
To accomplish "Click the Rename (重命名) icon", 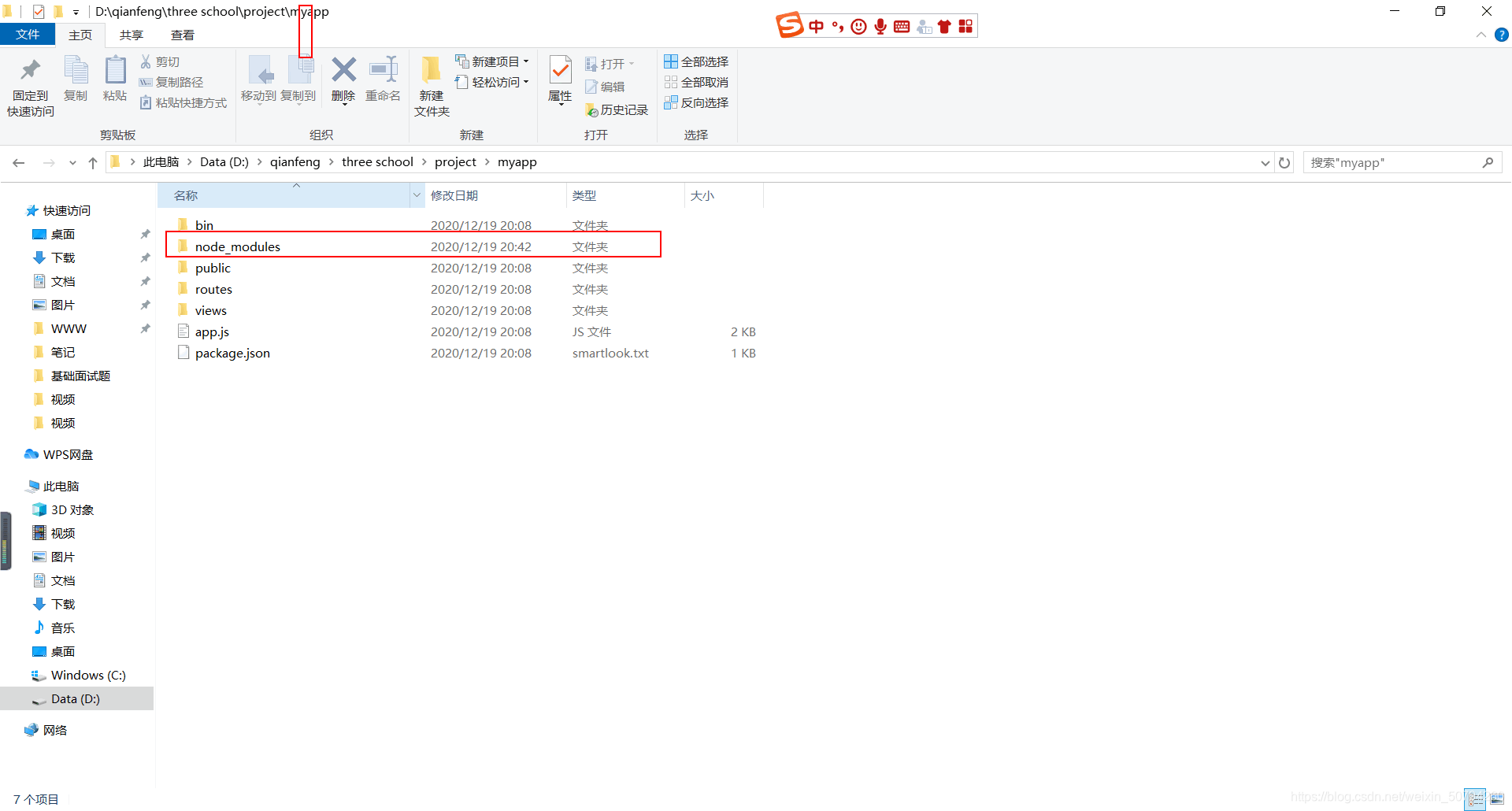I will pyautogui.click(x=384, y=70).
